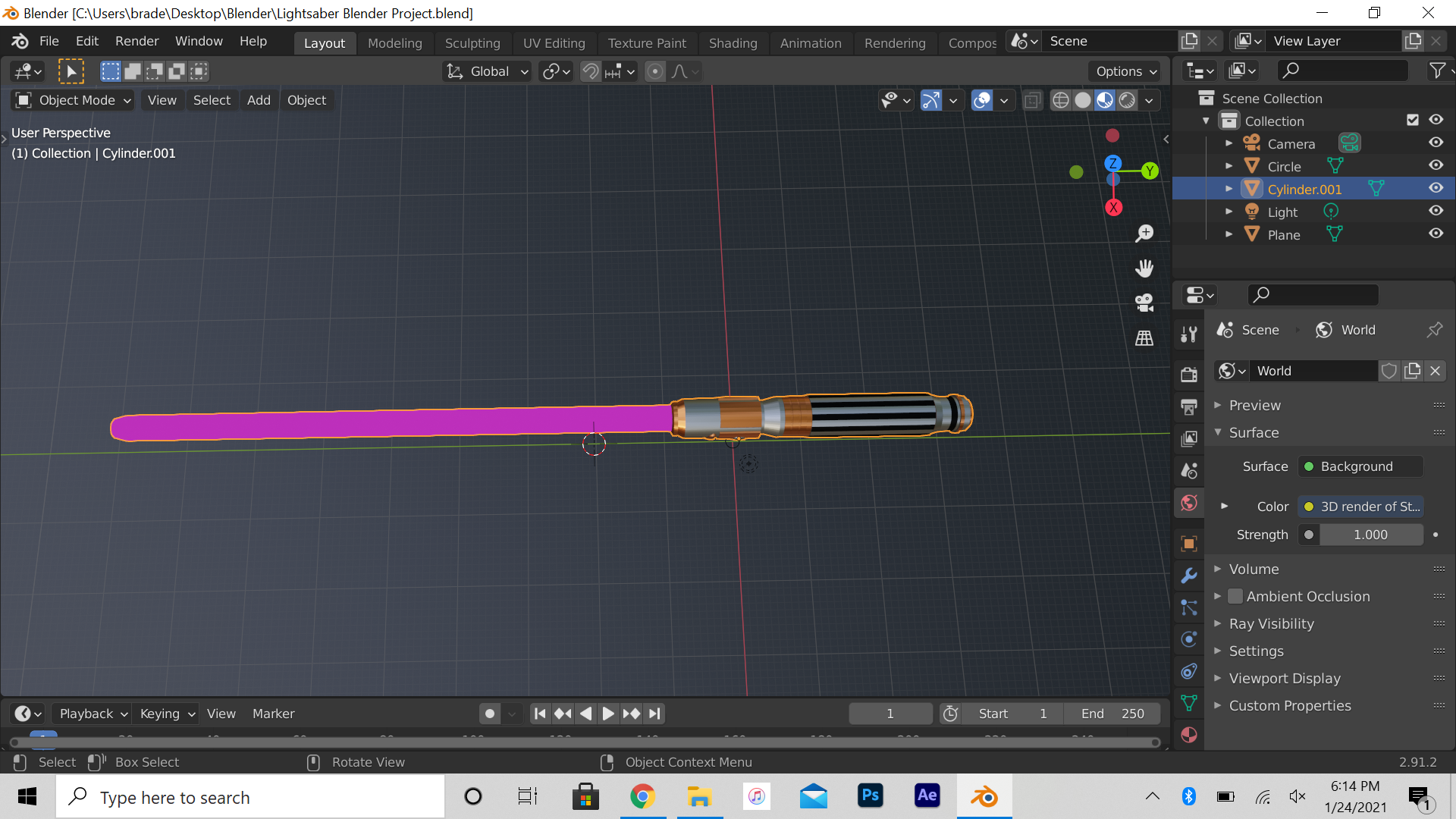Open the Object Constraint properties tab
Viewport: 1456px width, 819px height.
(x=1189, y=671)
